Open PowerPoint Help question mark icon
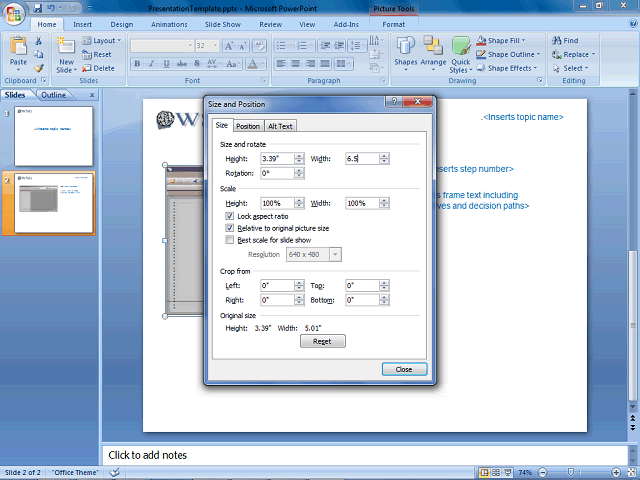The image size is (640, 480). (x=633, y=24)
